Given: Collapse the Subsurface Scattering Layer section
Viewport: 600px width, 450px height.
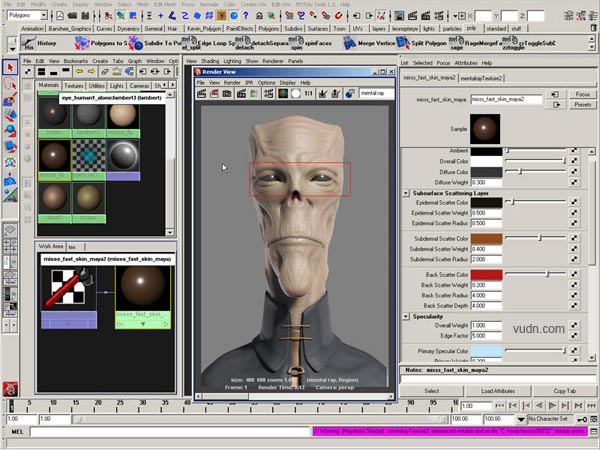Looking at the screenshot, I should point(406,193).
